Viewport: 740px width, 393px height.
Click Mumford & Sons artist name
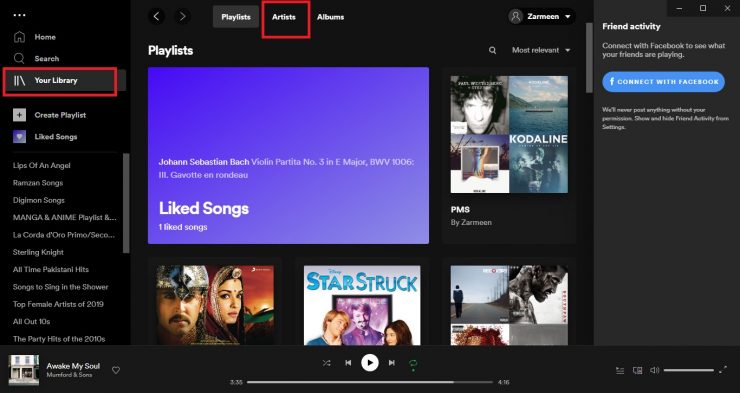coord(69,375)
